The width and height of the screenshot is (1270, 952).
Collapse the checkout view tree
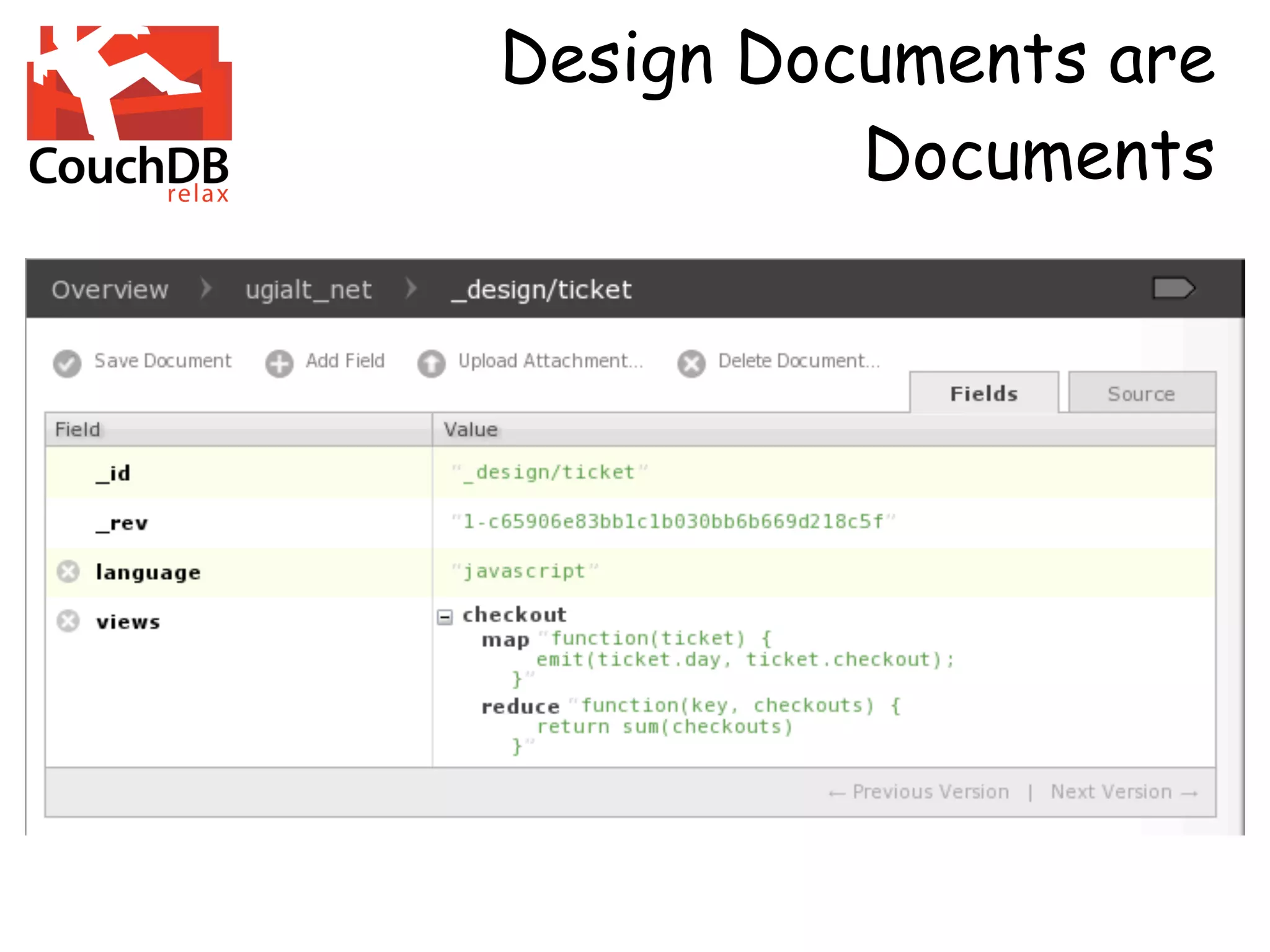445,617
